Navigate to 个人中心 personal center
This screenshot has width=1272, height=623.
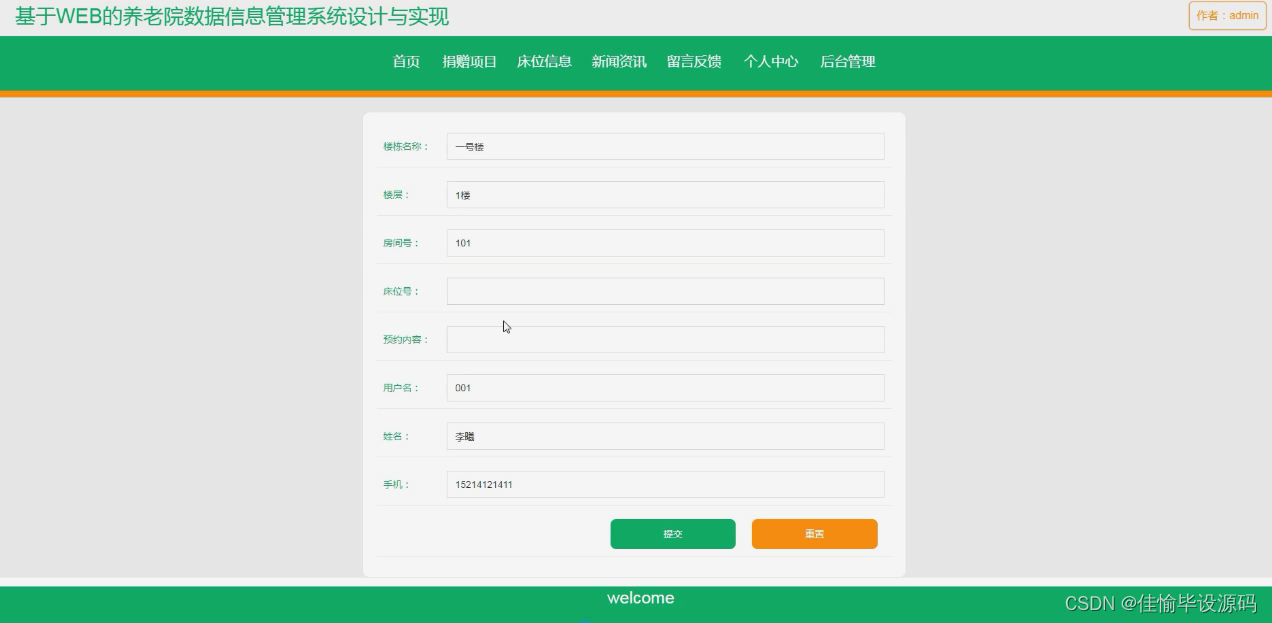click(770, 61)
